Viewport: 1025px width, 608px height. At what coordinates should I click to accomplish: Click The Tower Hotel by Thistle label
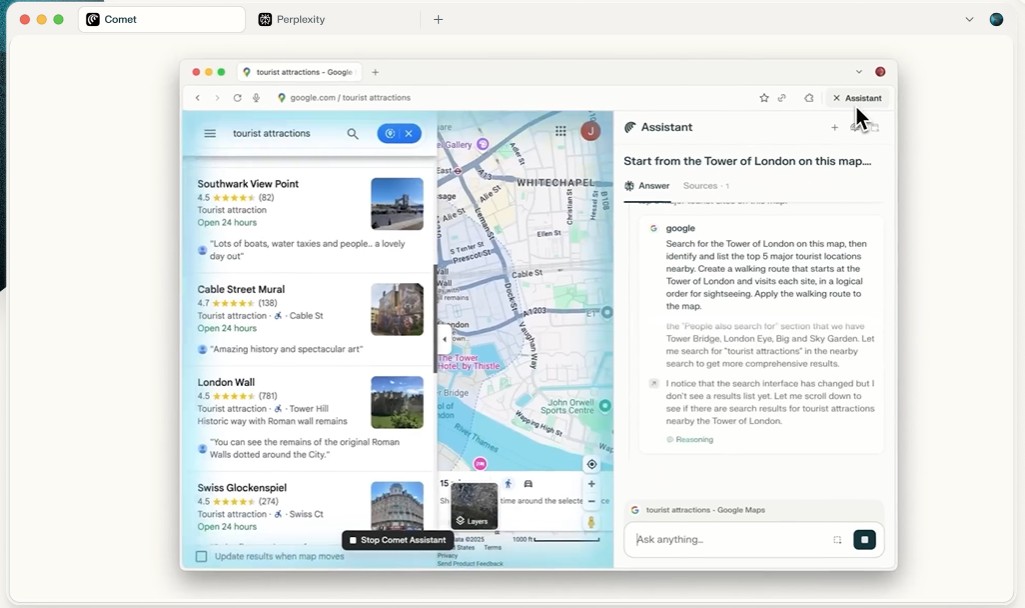469,362
